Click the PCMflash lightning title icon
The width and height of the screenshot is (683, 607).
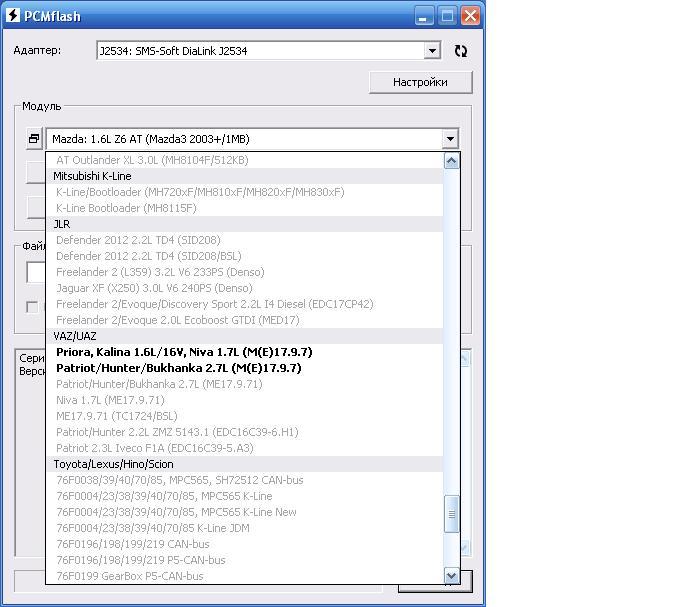tap(13, 16)
